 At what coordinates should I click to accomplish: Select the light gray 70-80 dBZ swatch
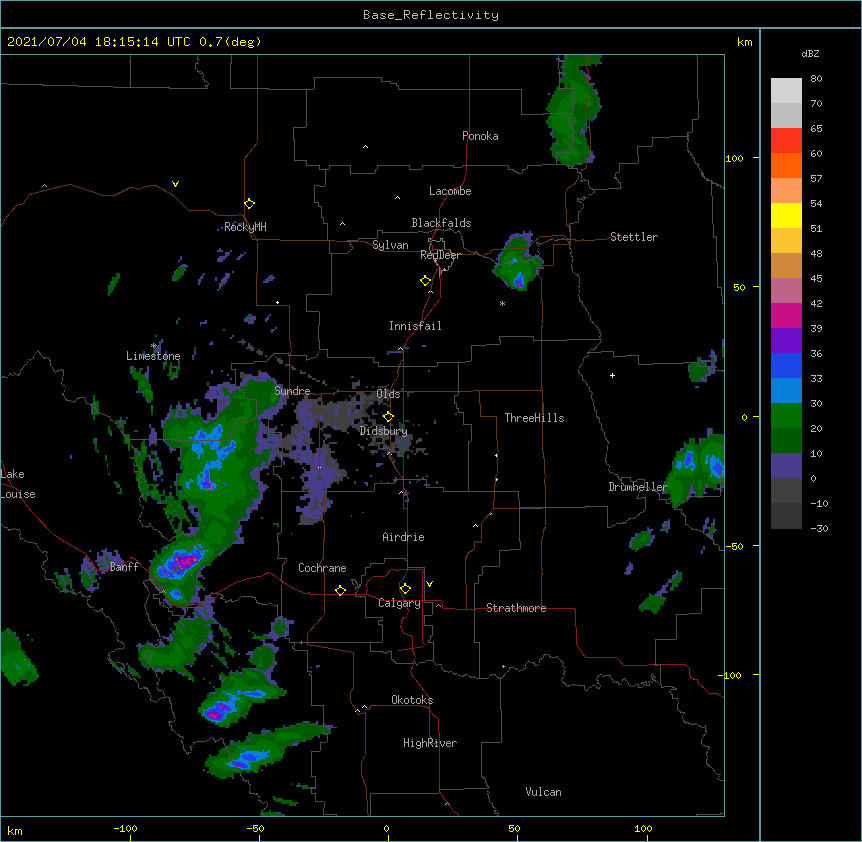coord(786,91)
